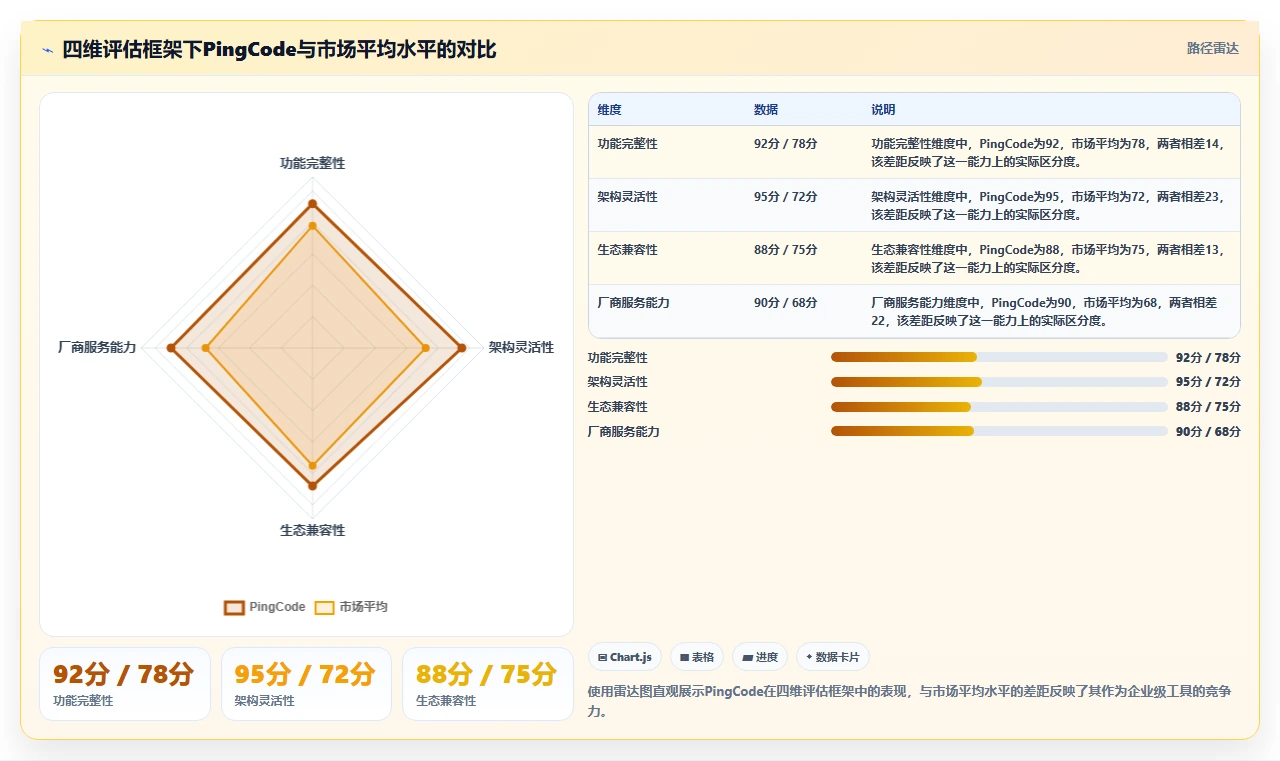Screen dimensions: 1280x761
Task: Click the 市场平均 point on the 生态兼容性 axis
Action: [312, 465]
